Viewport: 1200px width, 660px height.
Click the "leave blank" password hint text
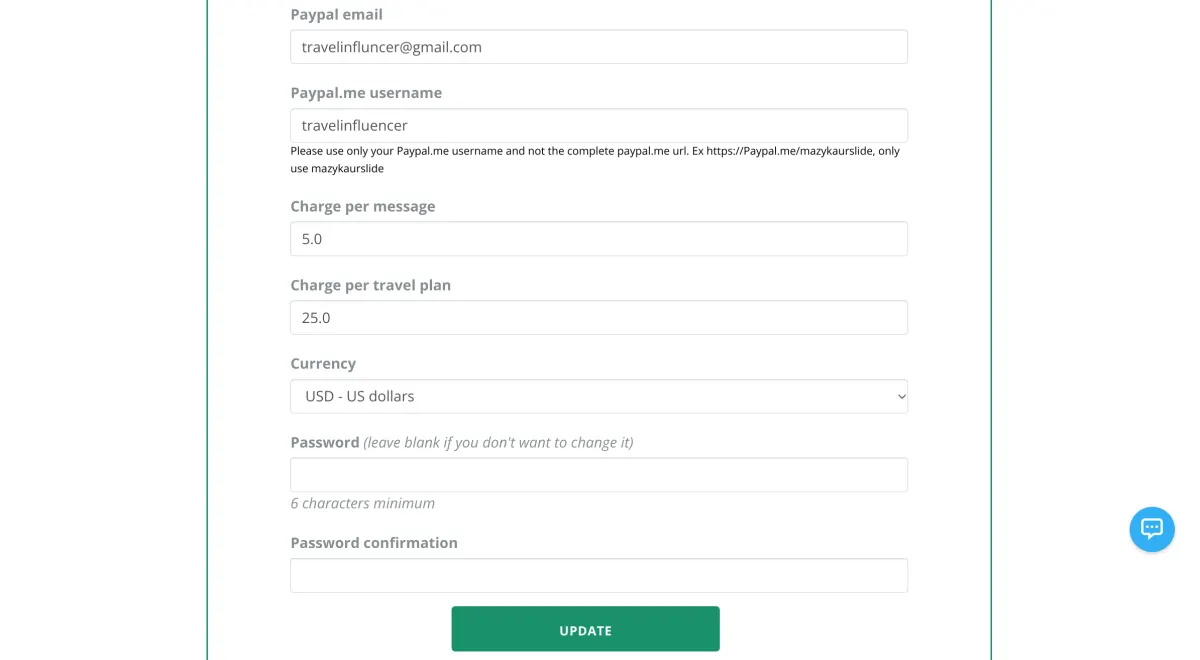[498, 442]
